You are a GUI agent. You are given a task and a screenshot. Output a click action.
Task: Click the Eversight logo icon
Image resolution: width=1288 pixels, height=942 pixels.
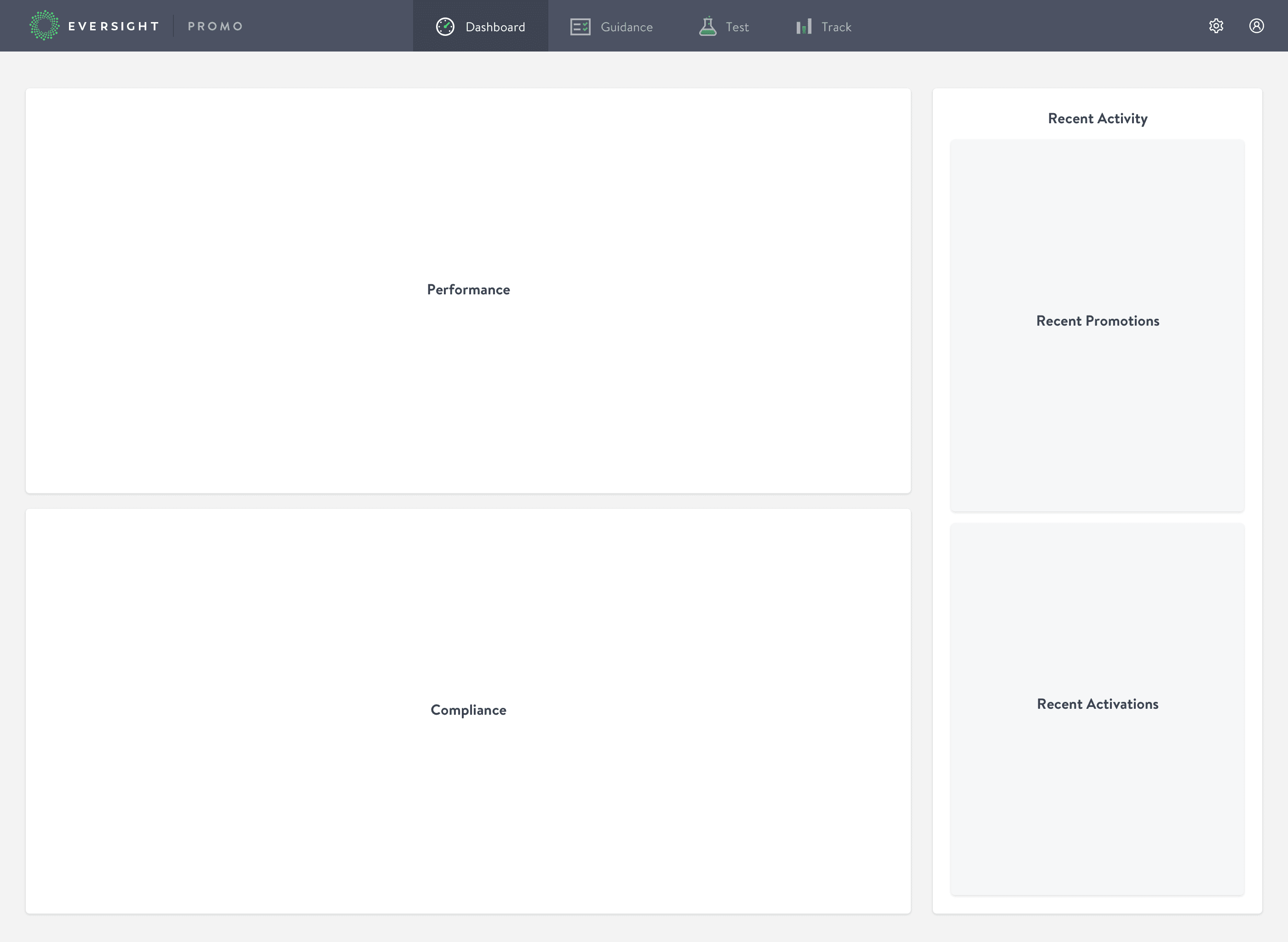click(x=45, y=26)
